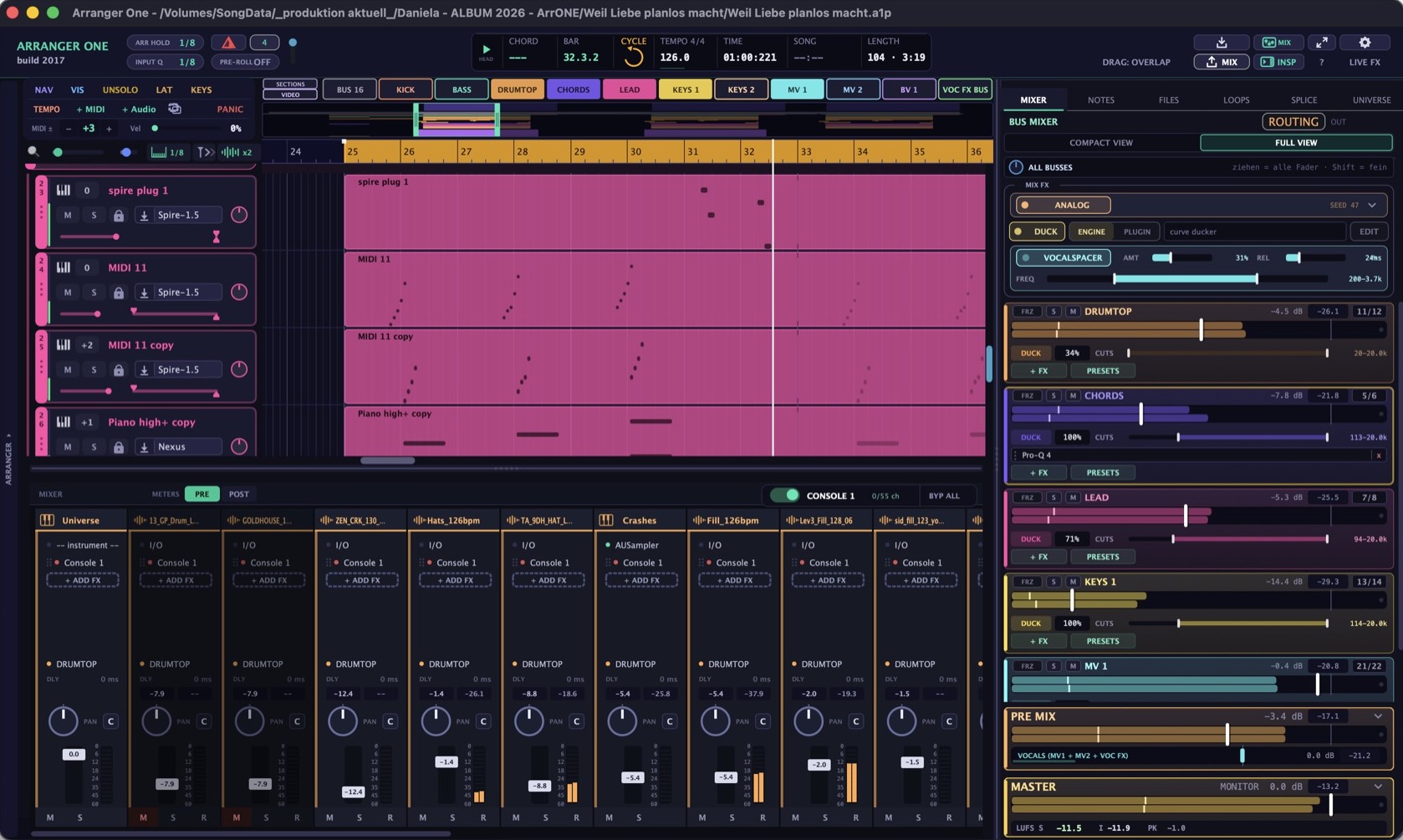Click the All Busses knob icon
The height and width of the screenshot is (840, 1403).
tap(1016, 167)
